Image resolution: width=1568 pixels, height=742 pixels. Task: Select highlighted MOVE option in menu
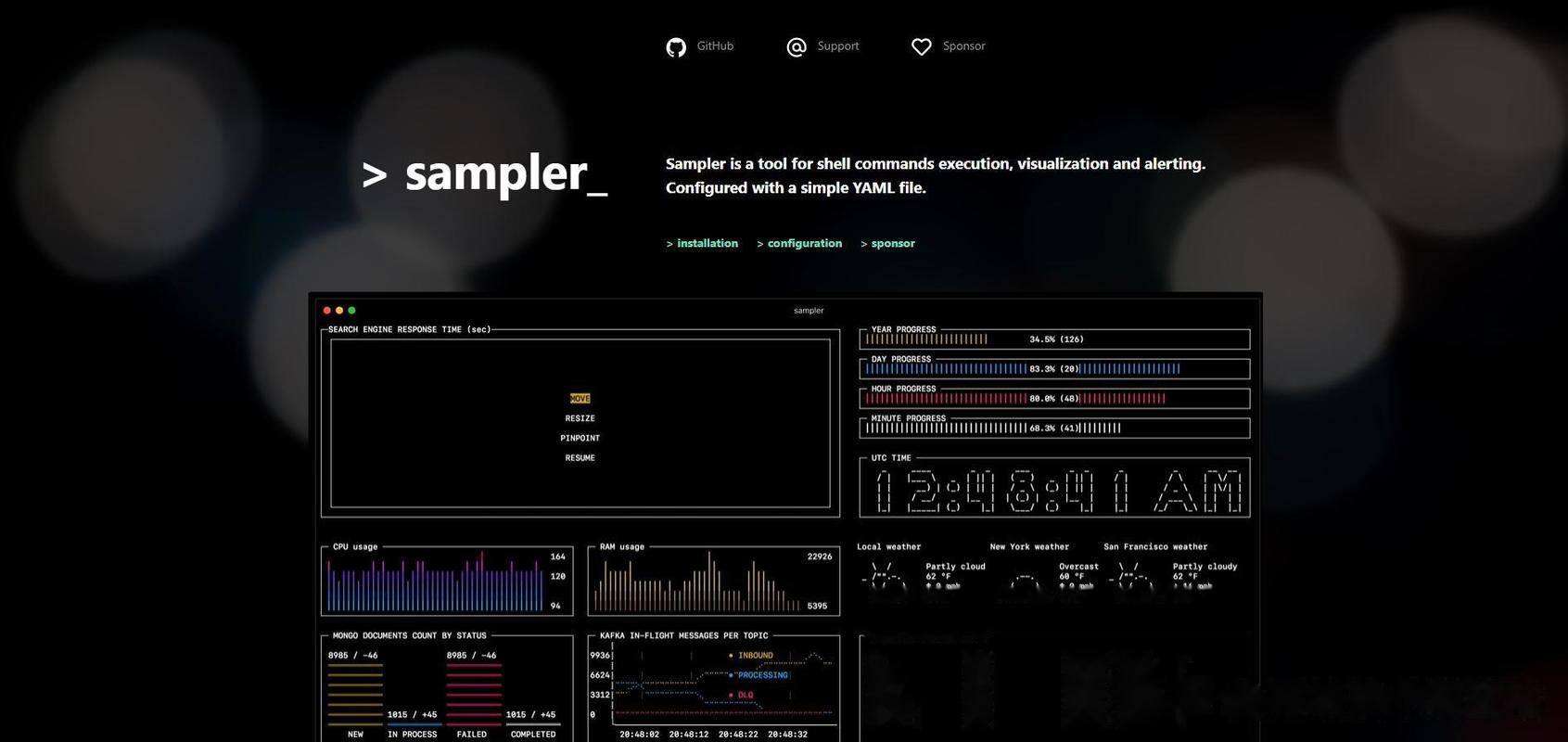580,399
